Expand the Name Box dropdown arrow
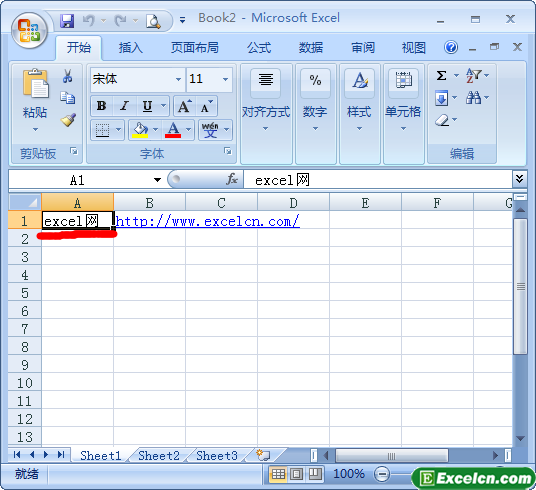The width and height of the screenshot is (536, 490). coord(157,180)
